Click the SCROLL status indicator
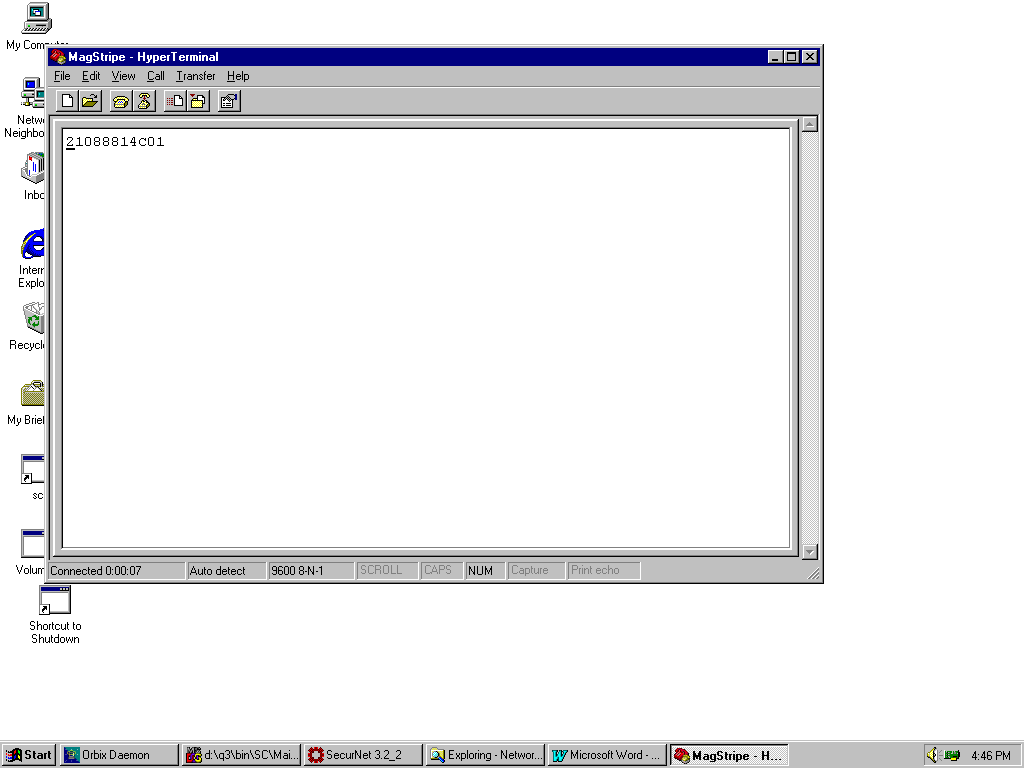Viewport: 1024px width, 768px height. click(x=387, y=571)
